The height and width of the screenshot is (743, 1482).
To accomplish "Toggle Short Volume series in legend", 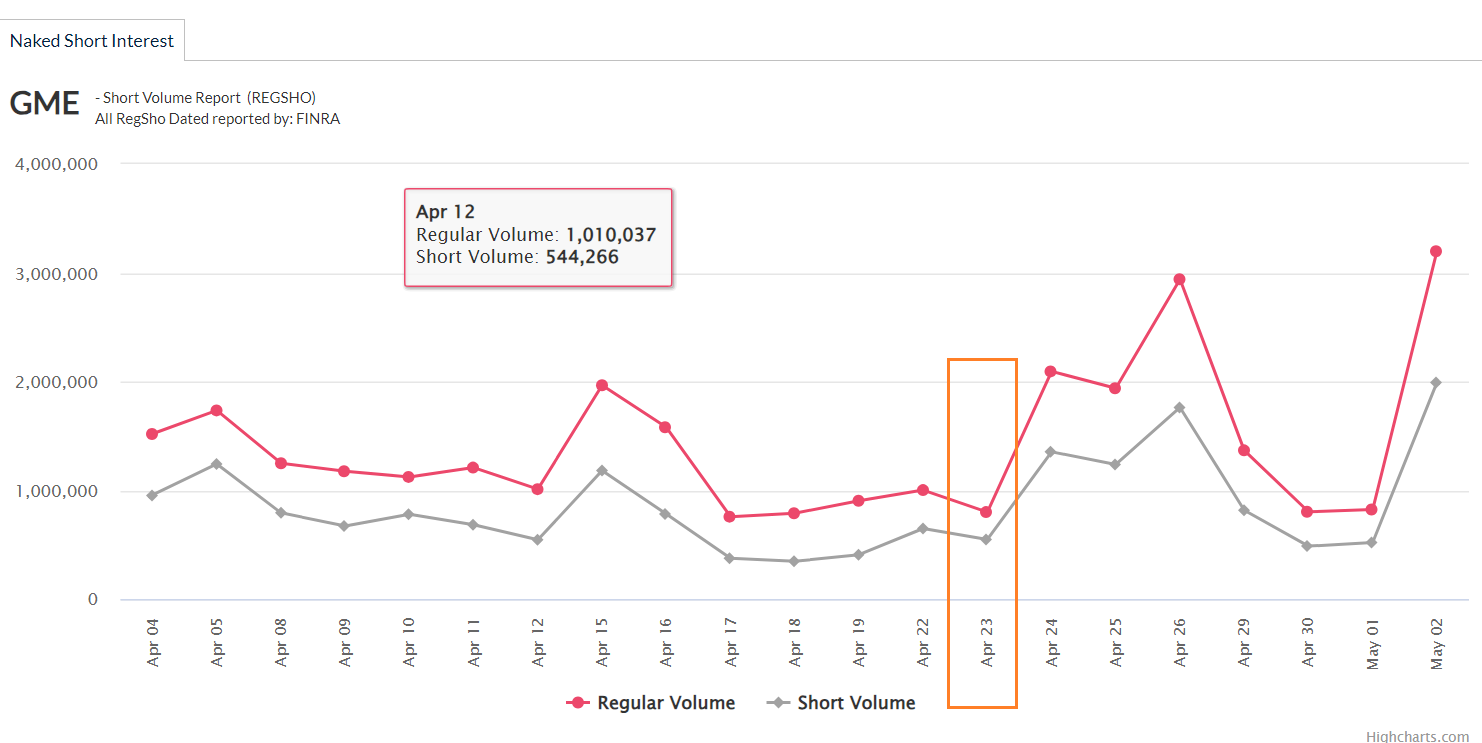I will point(841,703).
